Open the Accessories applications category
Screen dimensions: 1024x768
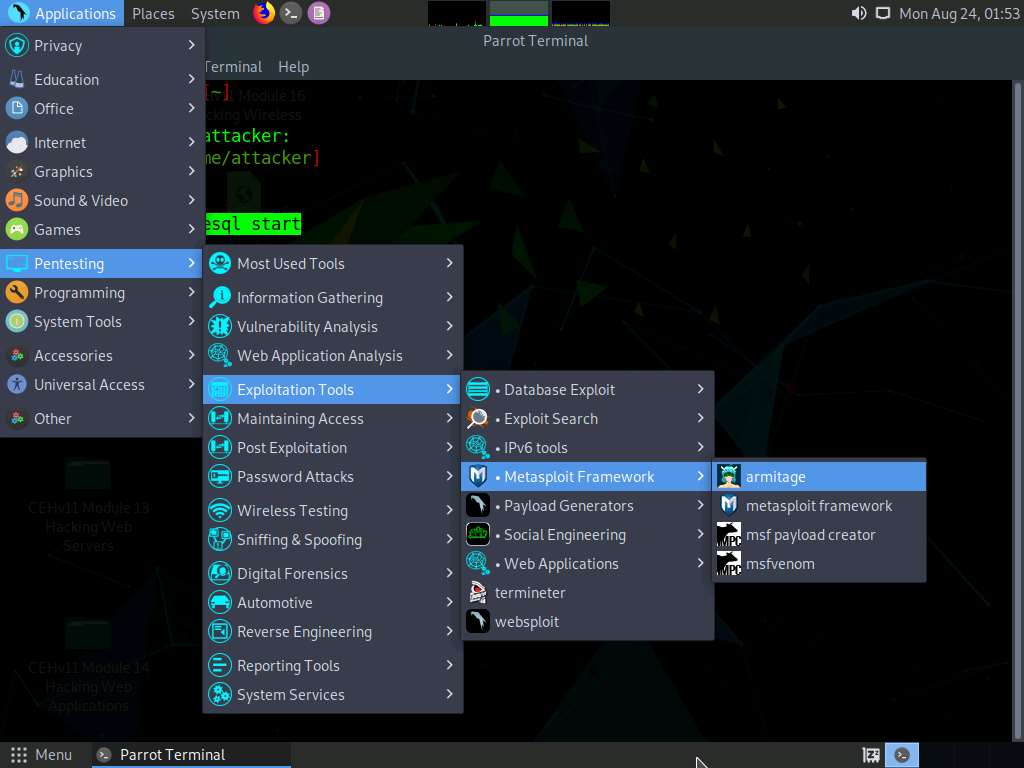tap(102, 355)
